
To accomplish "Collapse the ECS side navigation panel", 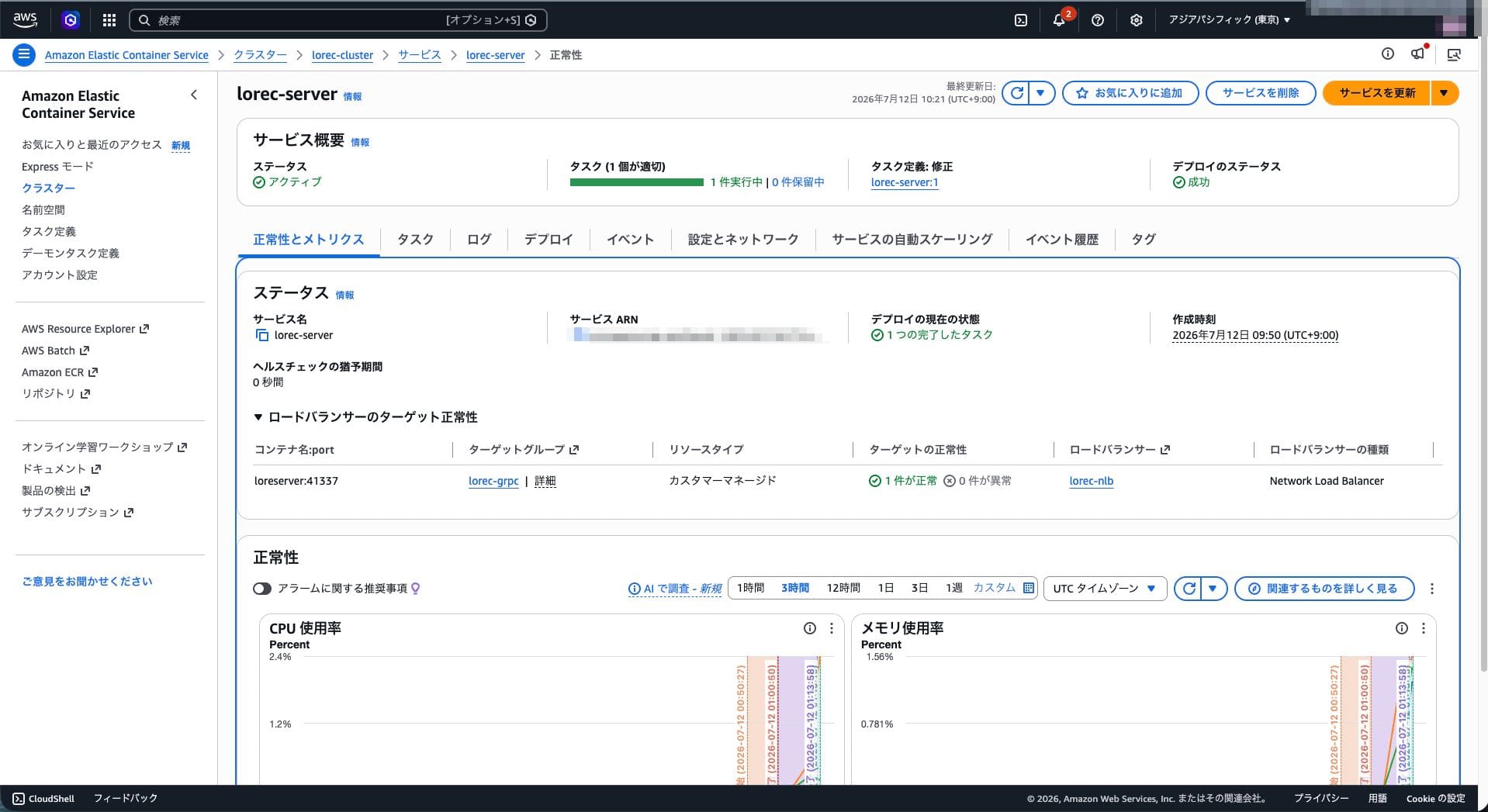I will pos(194,95).
